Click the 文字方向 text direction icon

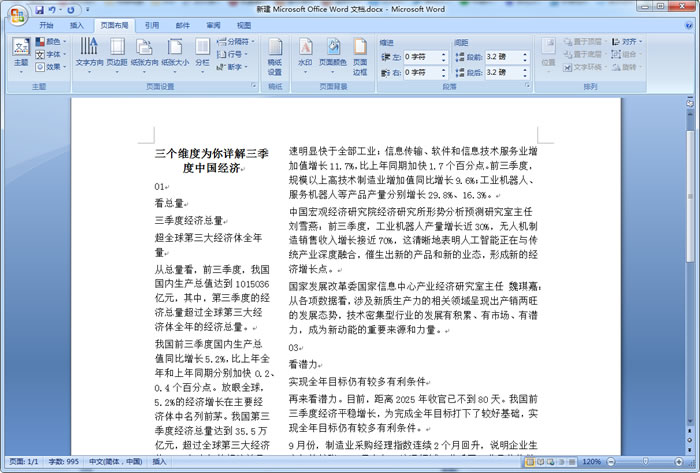pyautogui.click(x=89, y=52)
